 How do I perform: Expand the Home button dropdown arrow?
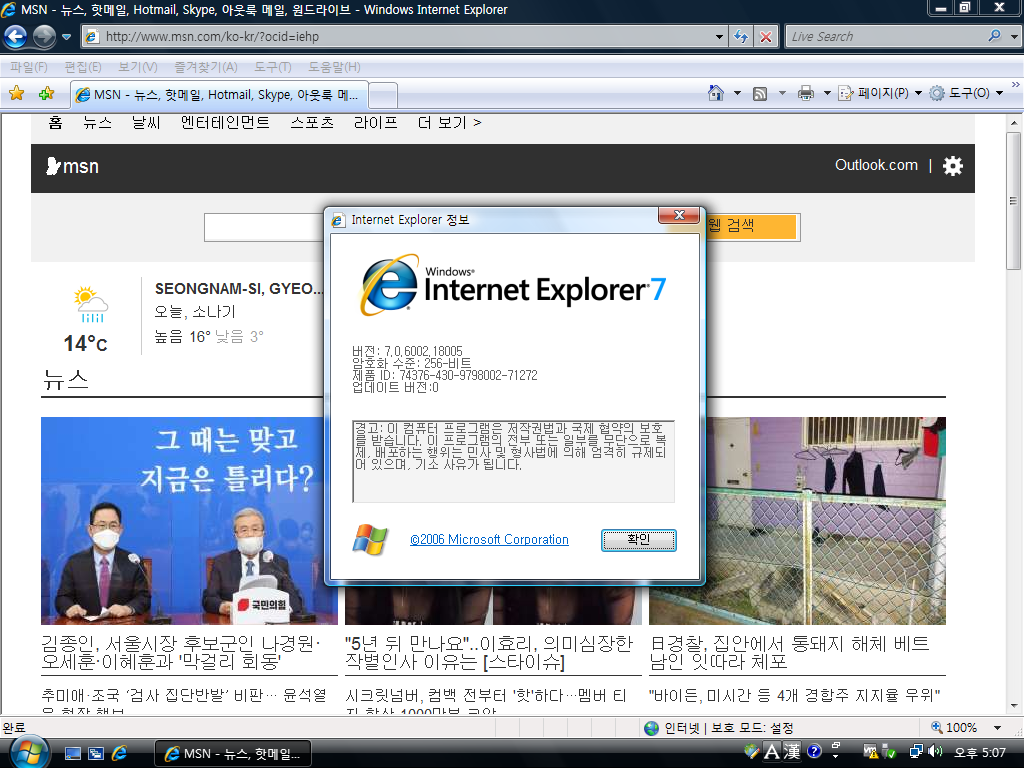tap(737, 93)
